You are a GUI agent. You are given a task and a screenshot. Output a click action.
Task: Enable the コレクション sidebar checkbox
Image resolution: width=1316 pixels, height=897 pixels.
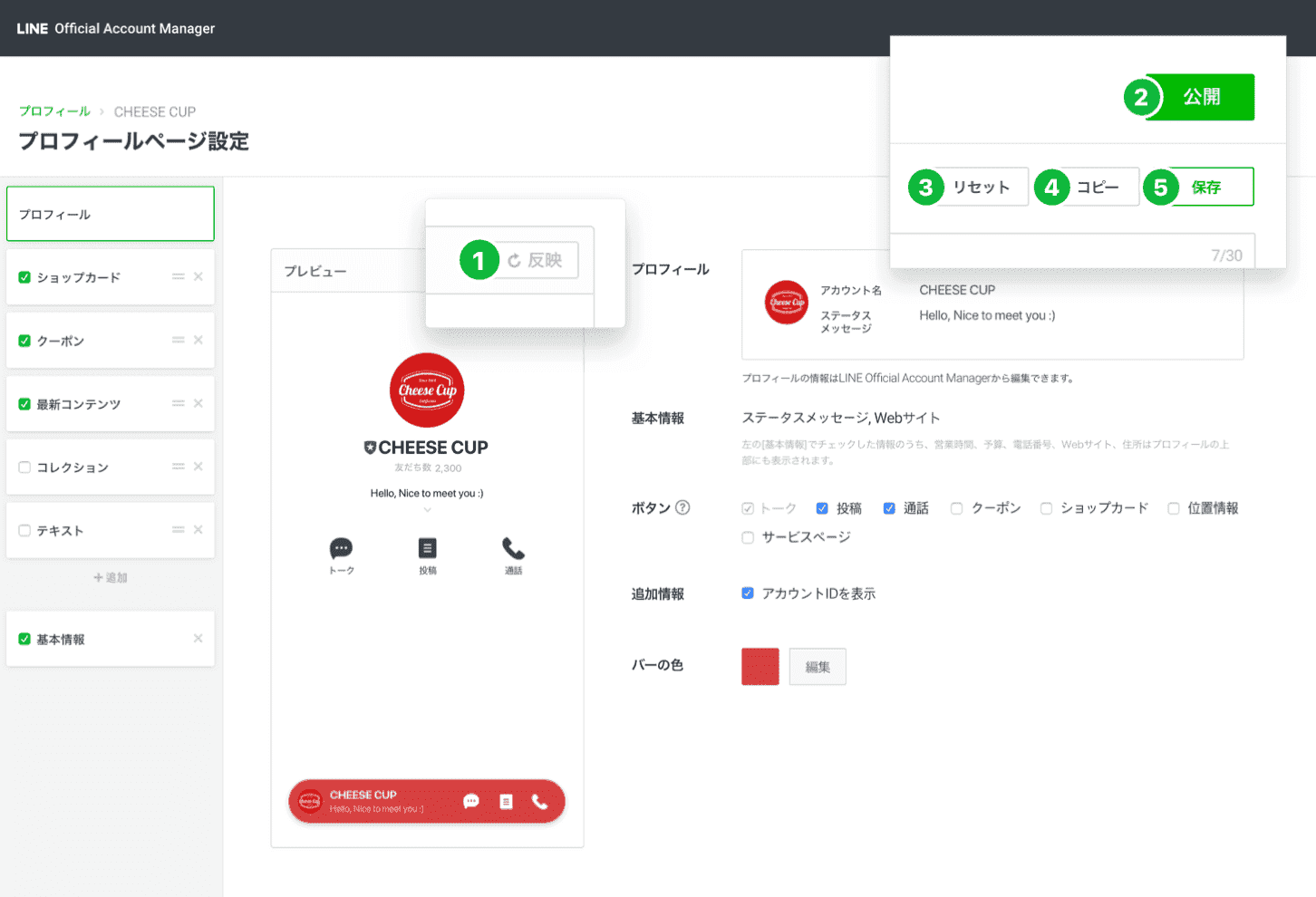[x=24, y=468]
